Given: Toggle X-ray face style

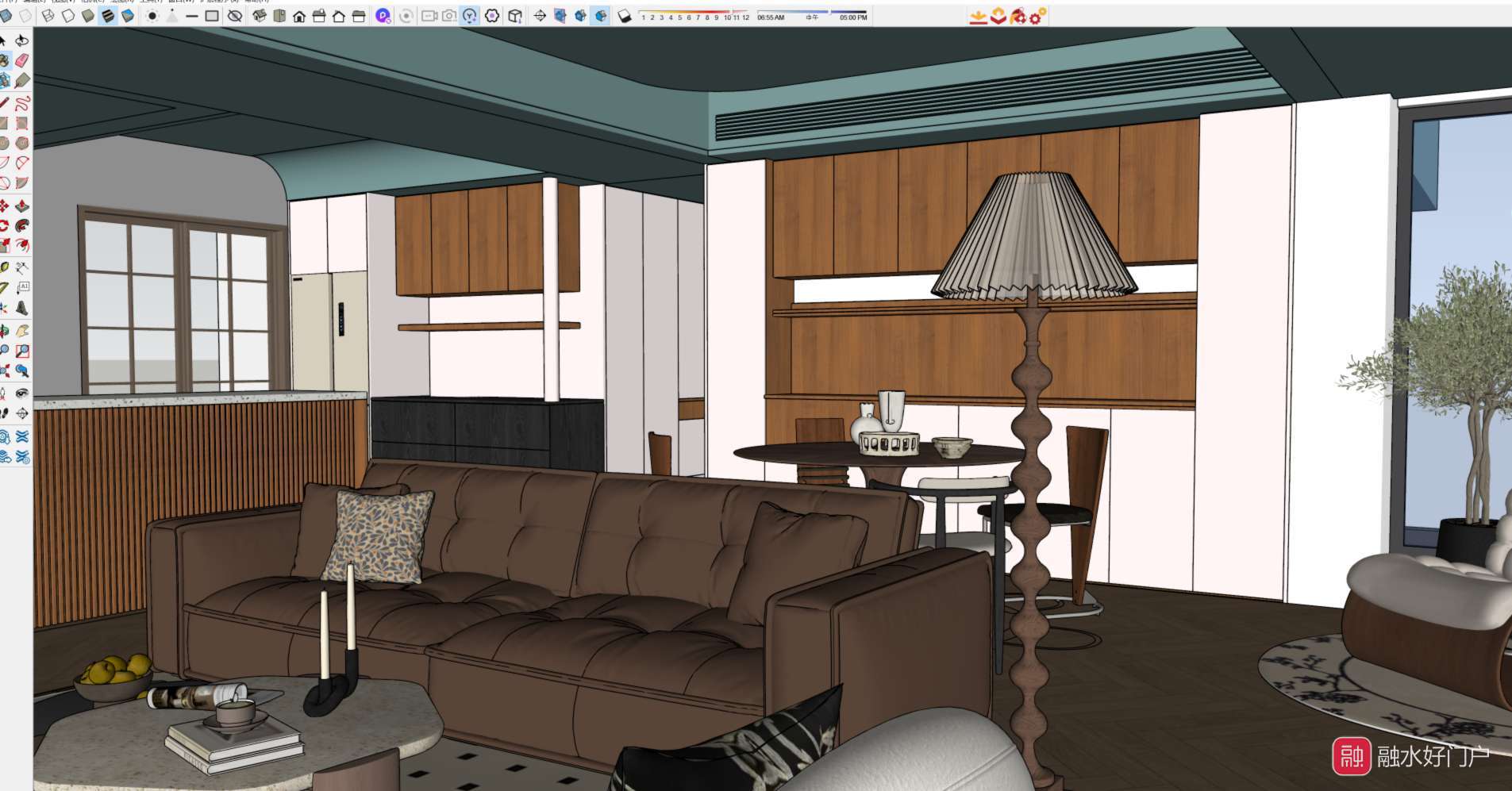Looking at the screenshot, I should 6,16.
